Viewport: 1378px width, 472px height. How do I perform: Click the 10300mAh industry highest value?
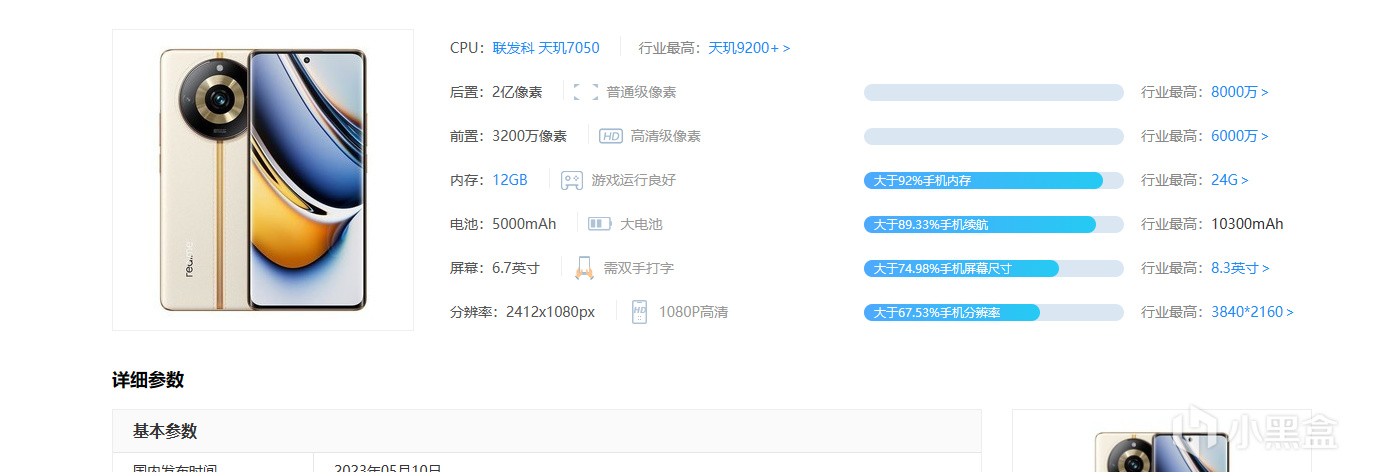[x=1247, y=224]
